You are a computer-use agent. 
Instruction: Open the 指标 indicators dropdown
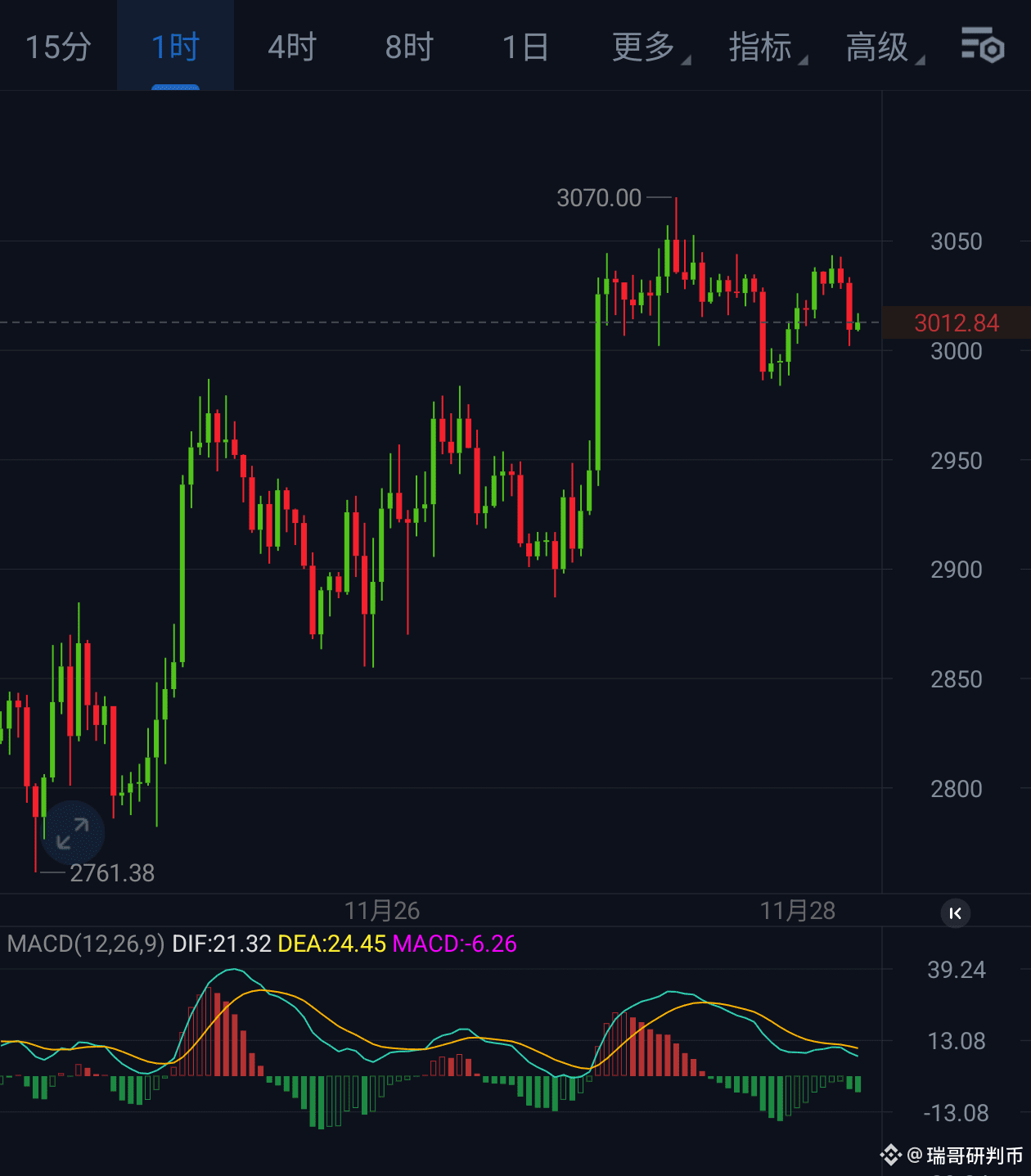[768, 47]
